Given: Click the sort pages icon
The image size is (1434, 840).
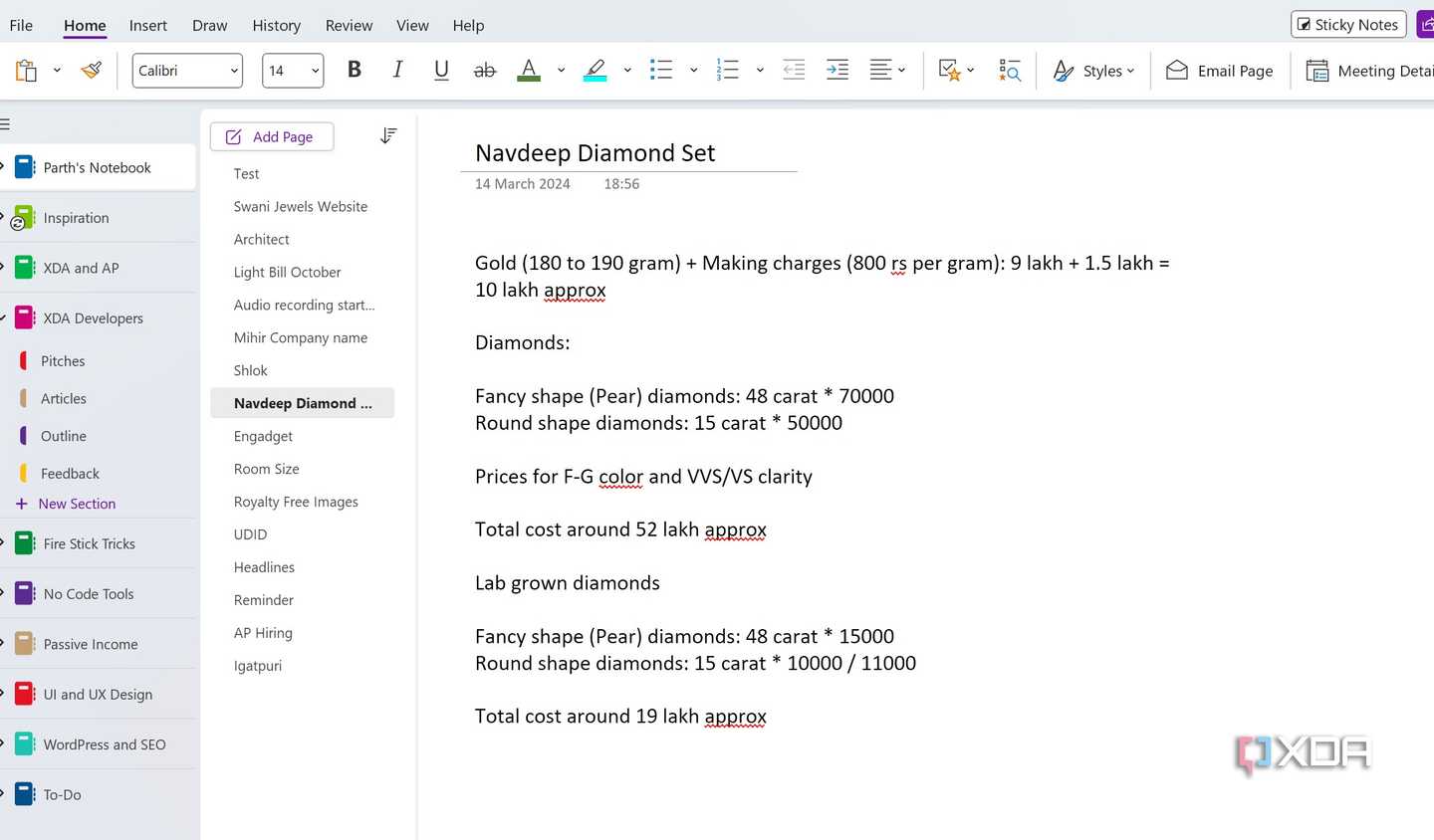Looking at the screenshot, I should pos(388,136).
